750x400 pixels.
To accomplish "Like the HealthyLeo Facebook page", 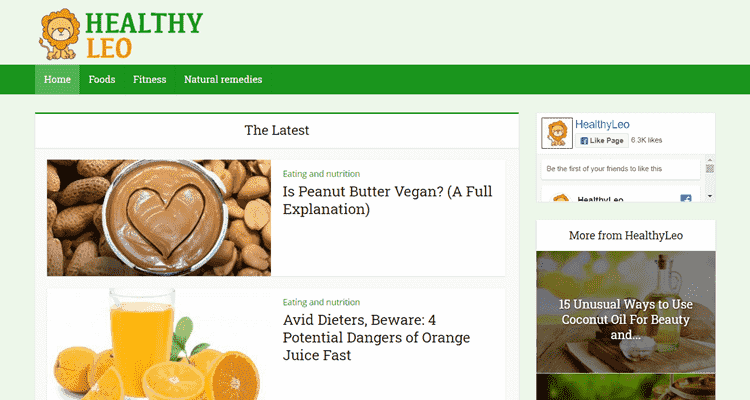I will pos(602,141).
